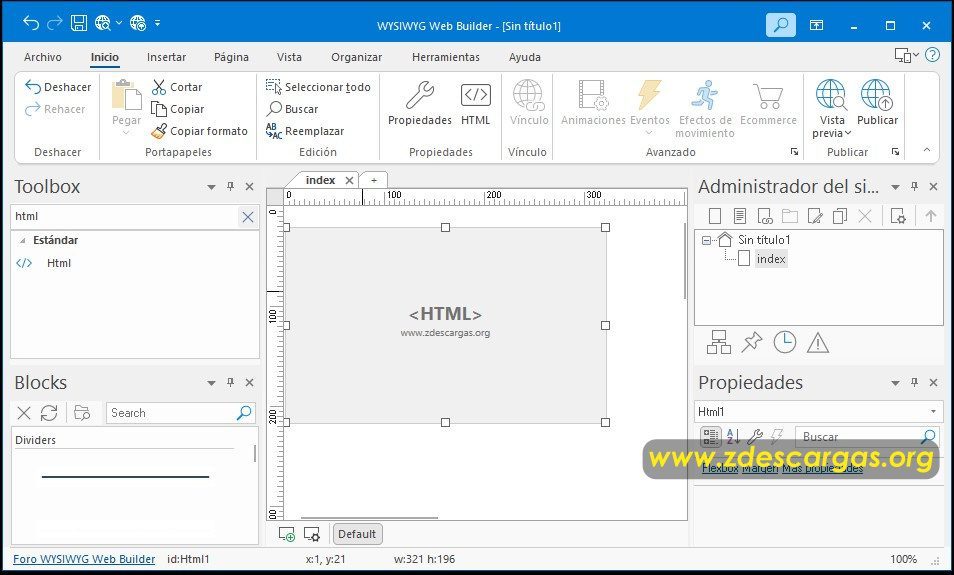
Task: Select the index page in site tree
Action: [771, 259]
